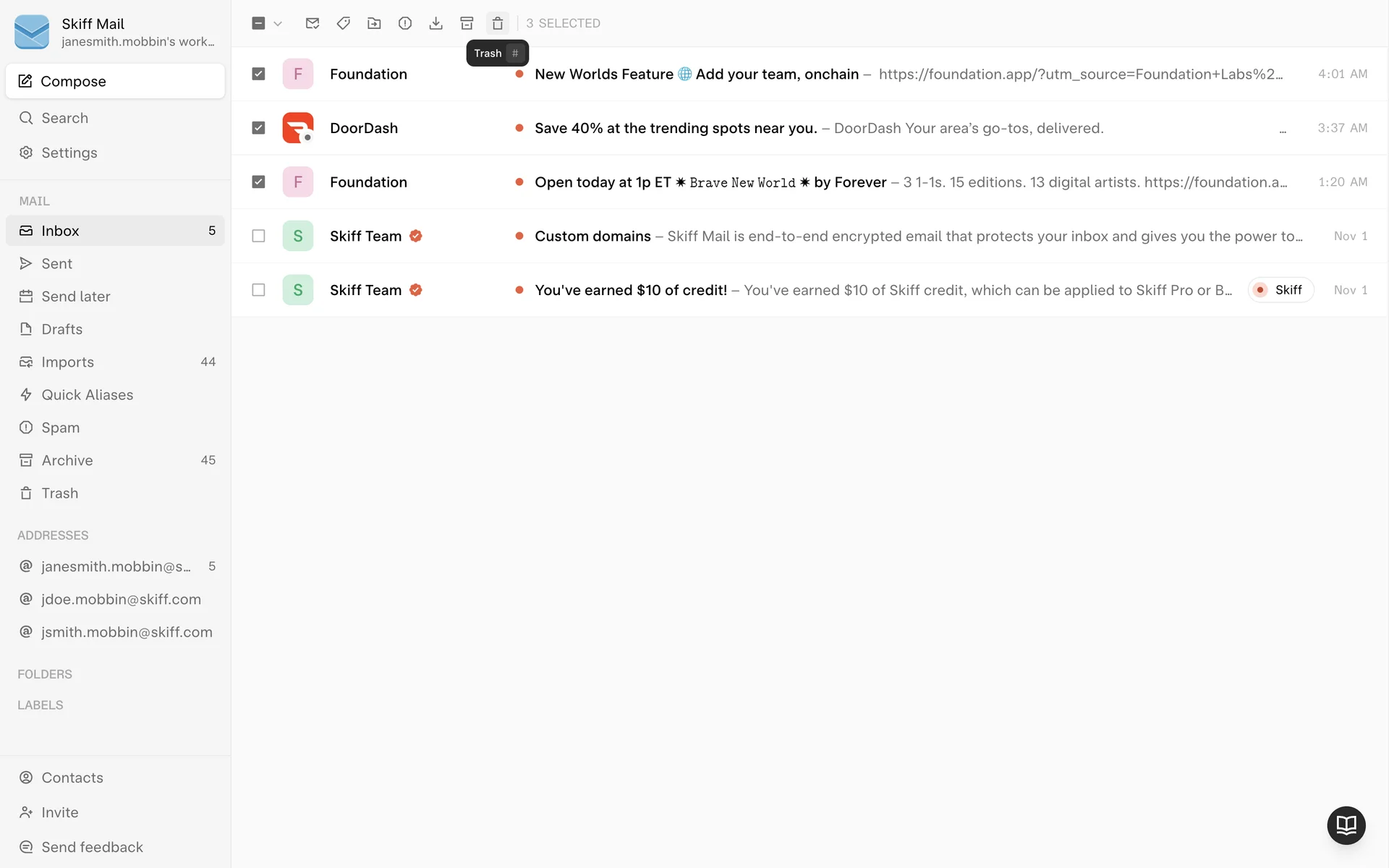The width and height of the screenshot is (1389, 868).
Task: Mark selected emails as read via the envelope icon
Action: click(313, 23)
